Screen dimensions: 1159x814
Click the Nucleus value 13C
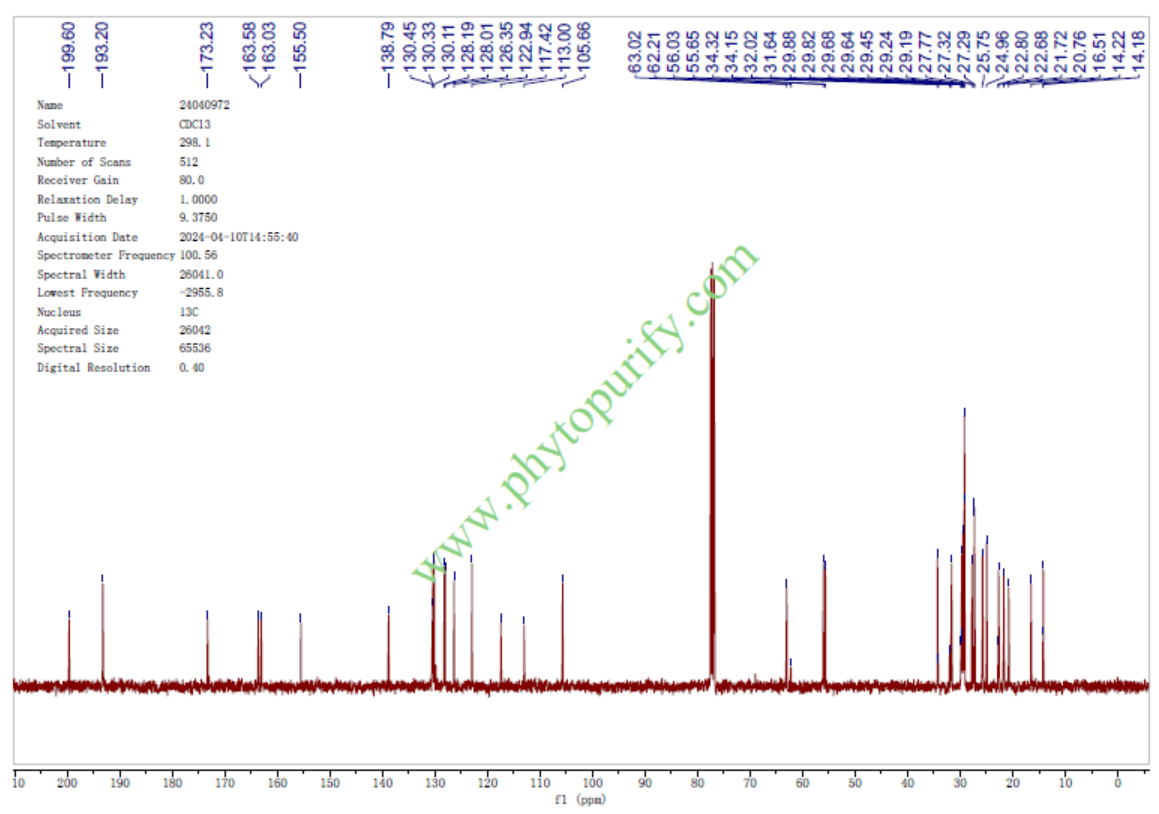187,312
